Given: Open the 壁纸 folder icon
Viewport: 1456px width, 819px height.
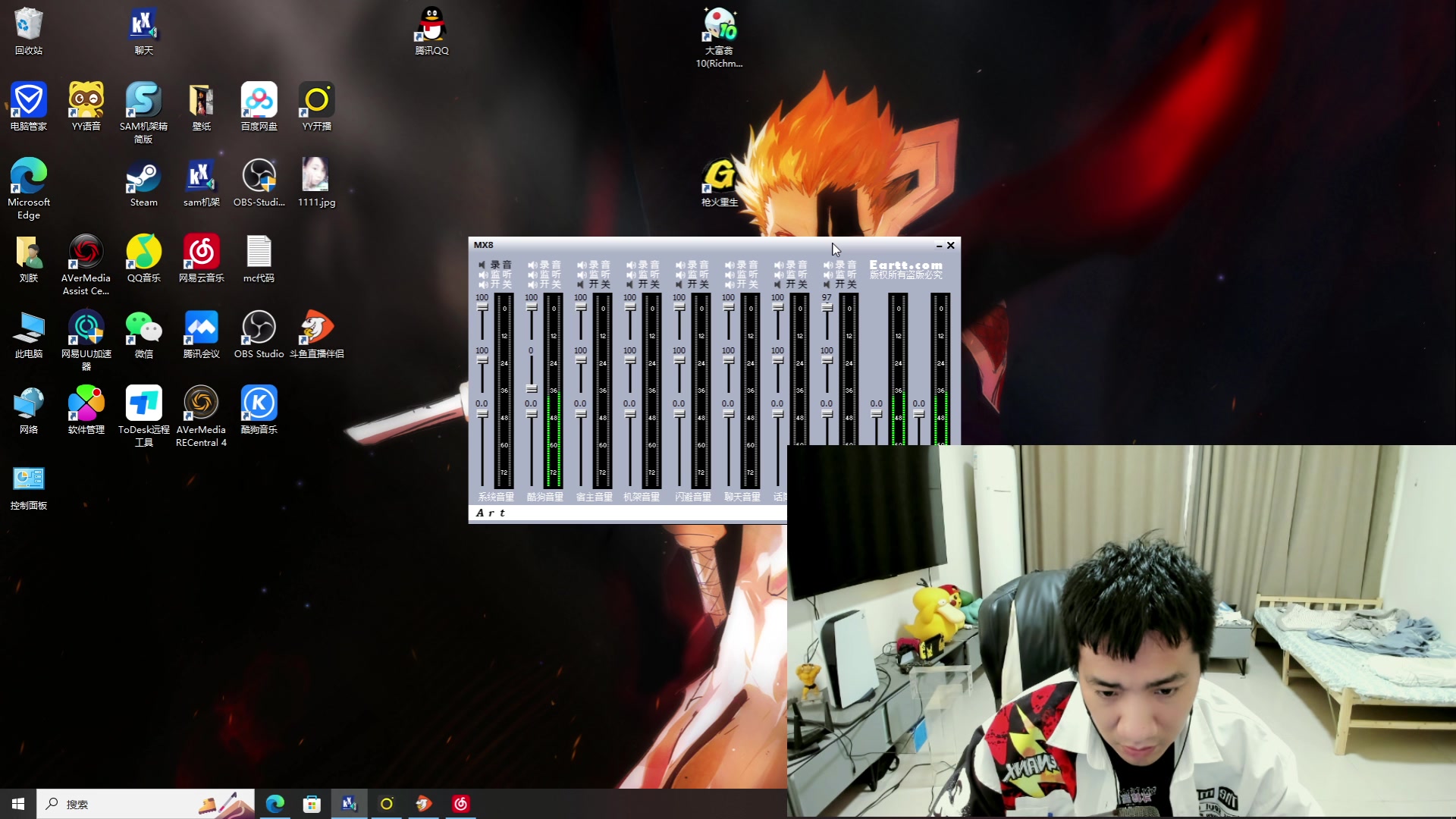Looking at the screenshot, I should click(x=201, y=107).
